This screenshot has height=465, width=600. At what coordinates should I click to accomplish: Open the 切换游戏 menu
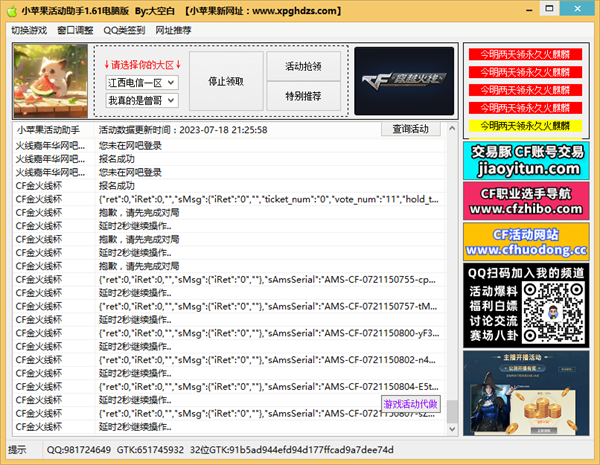(29, 30)
